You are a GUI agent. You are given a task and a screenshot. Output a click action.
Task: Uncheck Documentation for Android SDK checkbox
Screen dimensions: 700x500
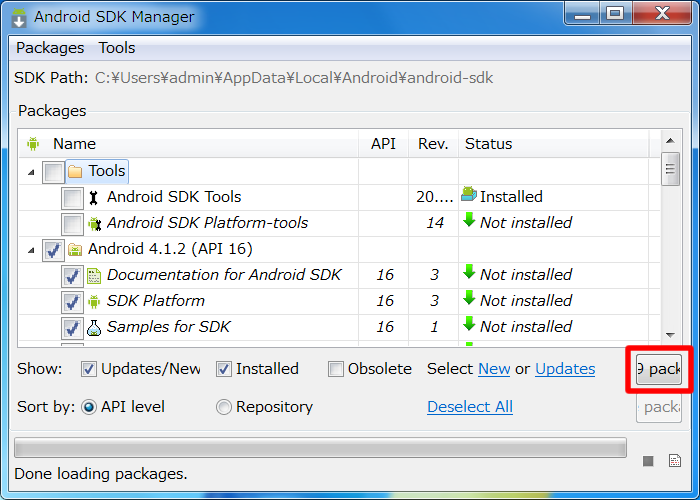pos(72,276)
